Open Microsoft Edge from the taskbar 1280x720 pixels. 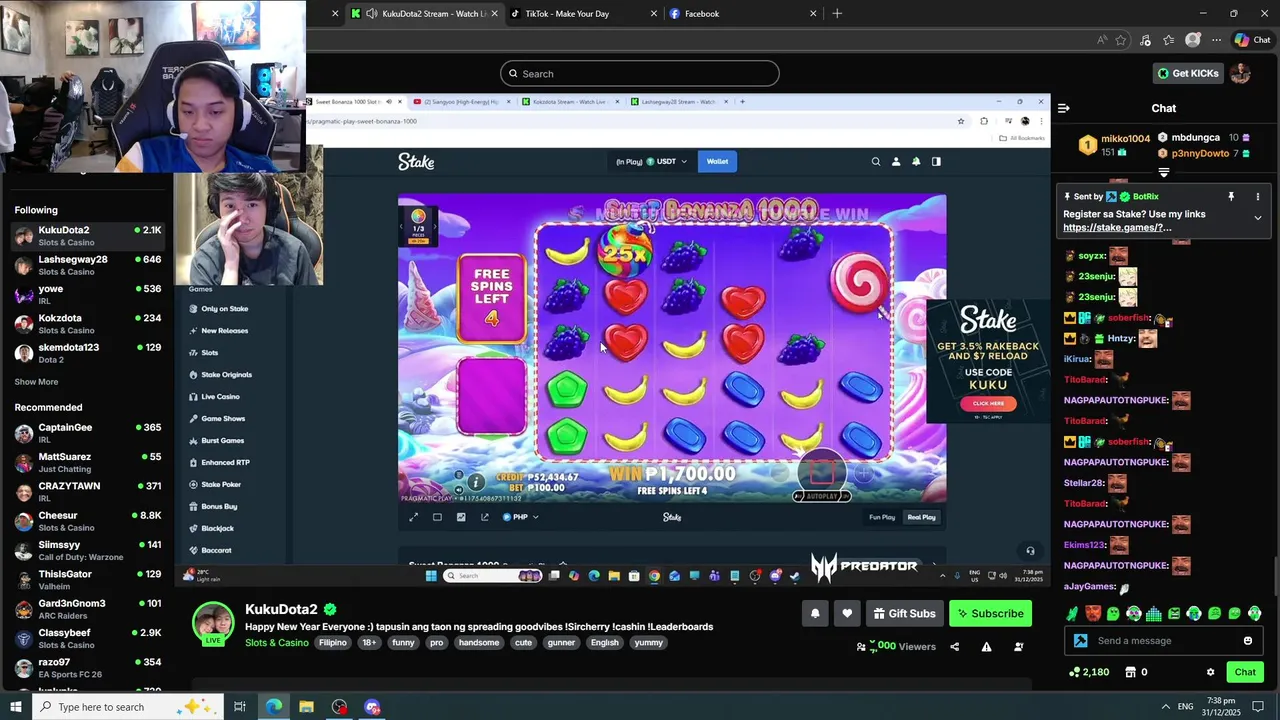pos(273,707)
